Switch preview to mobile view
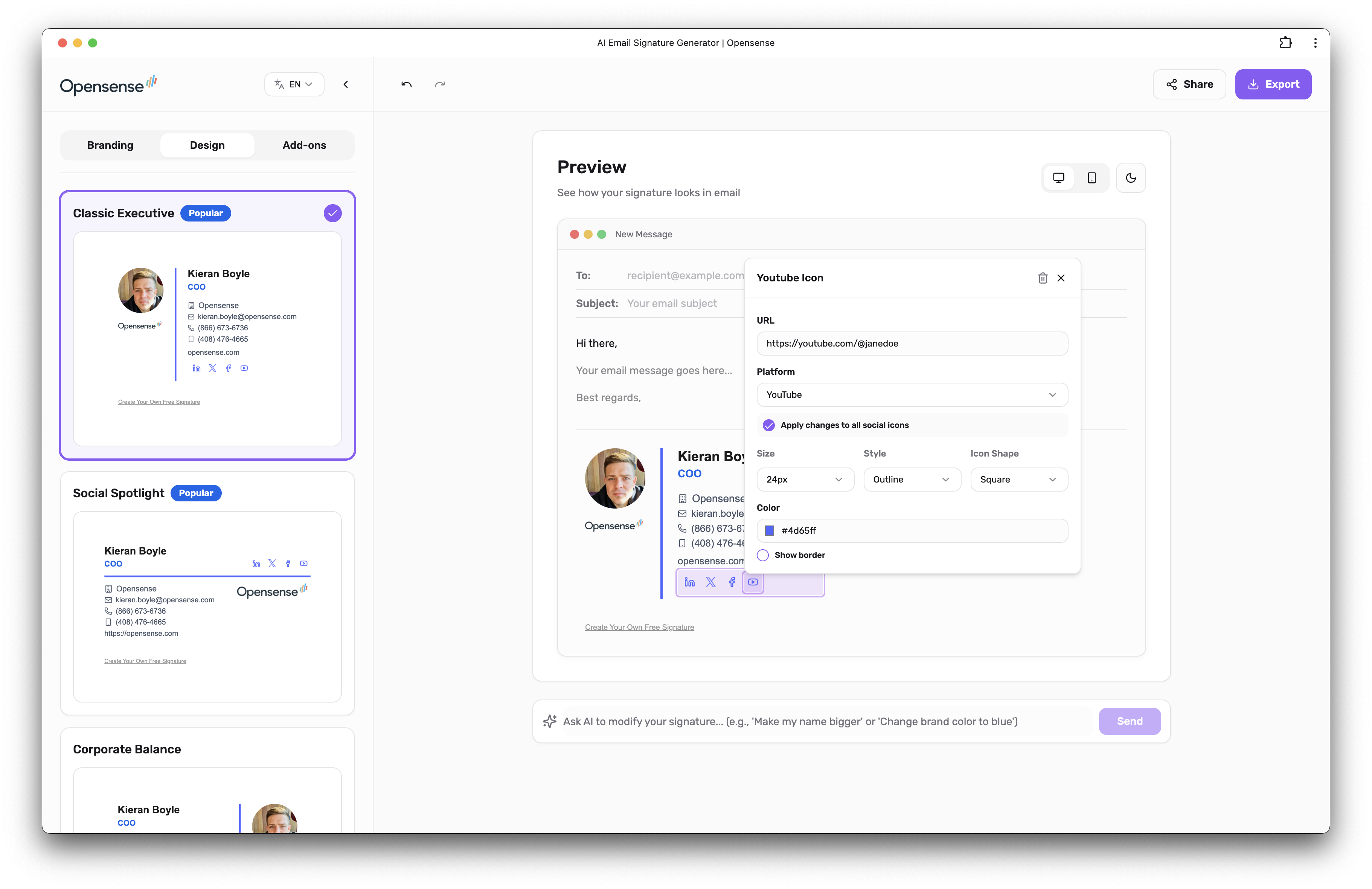Screen dimensions: 1372x889 pos(1092,177)
